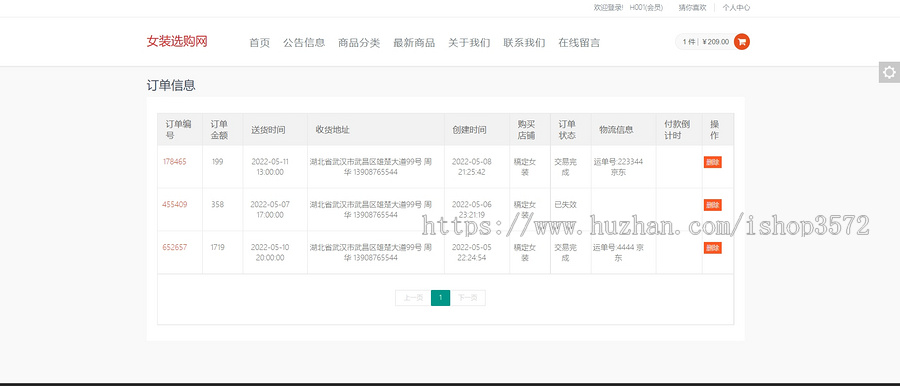The image size is (900, 386).
Task: Click the 订单编号 column header
Action: coord(179,130)
